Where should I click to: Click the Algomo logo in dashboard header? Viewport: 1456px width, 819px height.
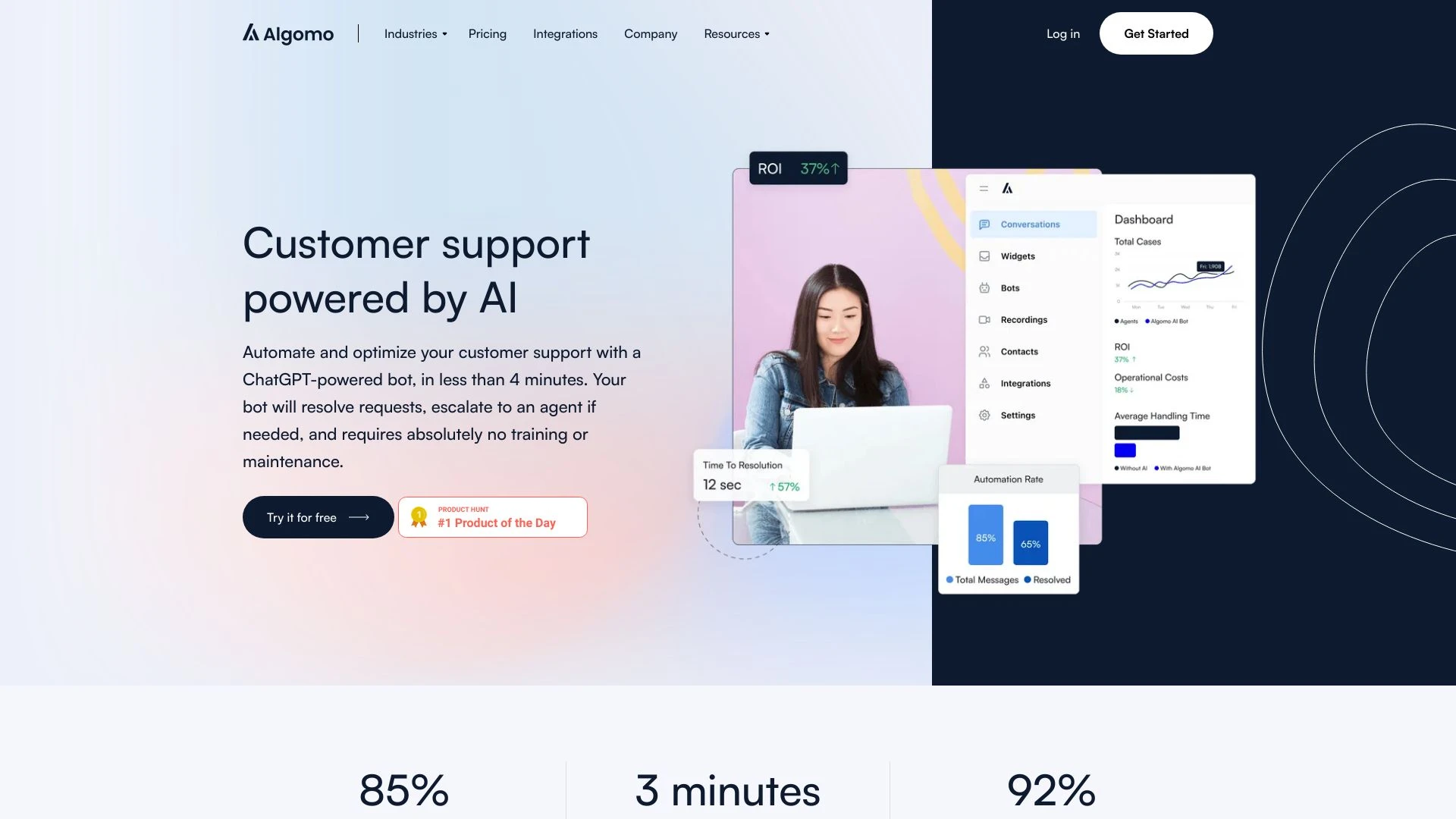pyautogui.click(x=1007, y=189)
